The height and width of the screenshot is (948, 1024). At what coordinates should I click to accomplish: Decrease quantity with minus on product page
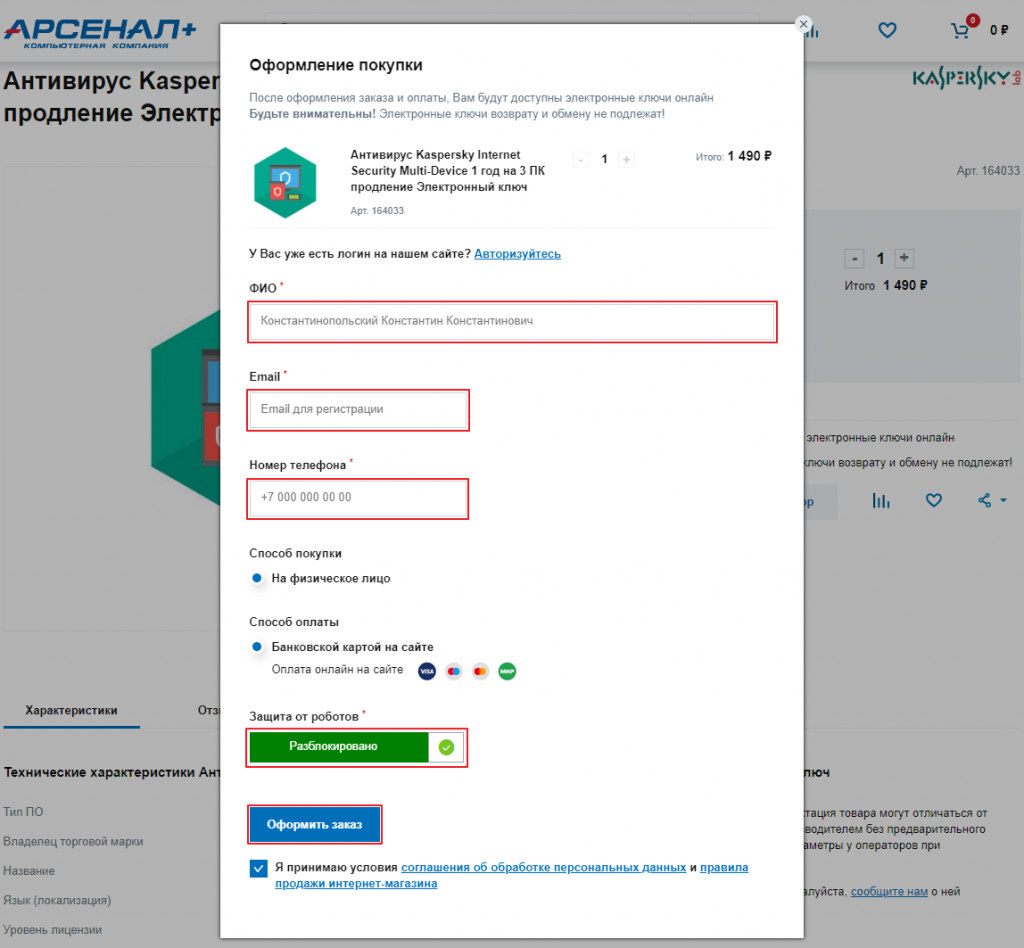pyautogui.click(x=854, y=259)
